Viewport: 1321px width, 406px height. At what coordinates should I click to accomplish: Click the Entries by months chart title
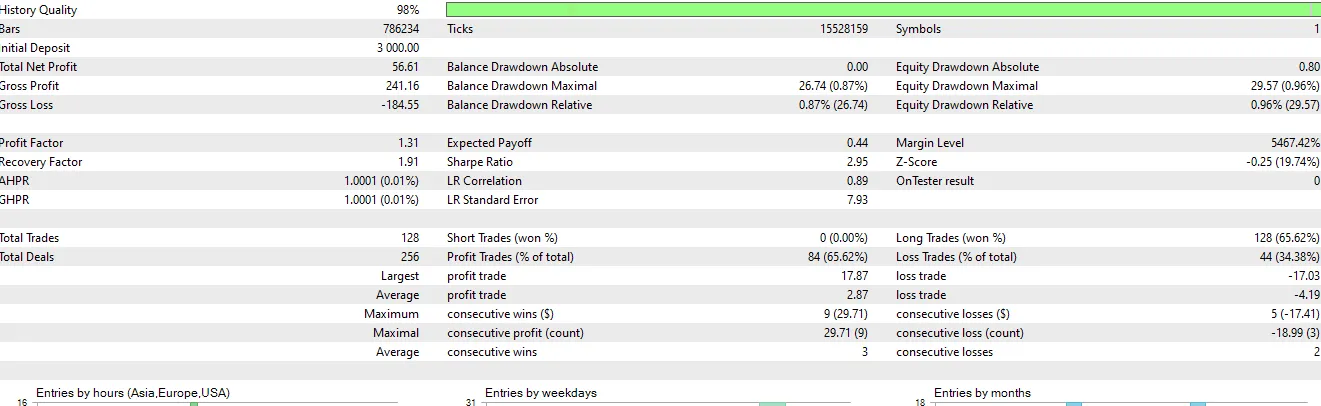pyautogui.click(x=982, y=393)
